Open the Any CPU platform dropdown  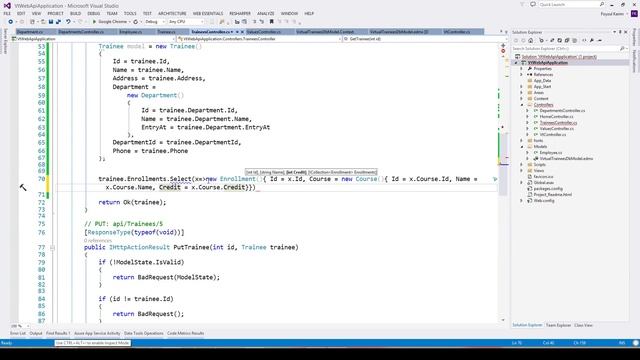pyautogui.click(x=186, y=22)
